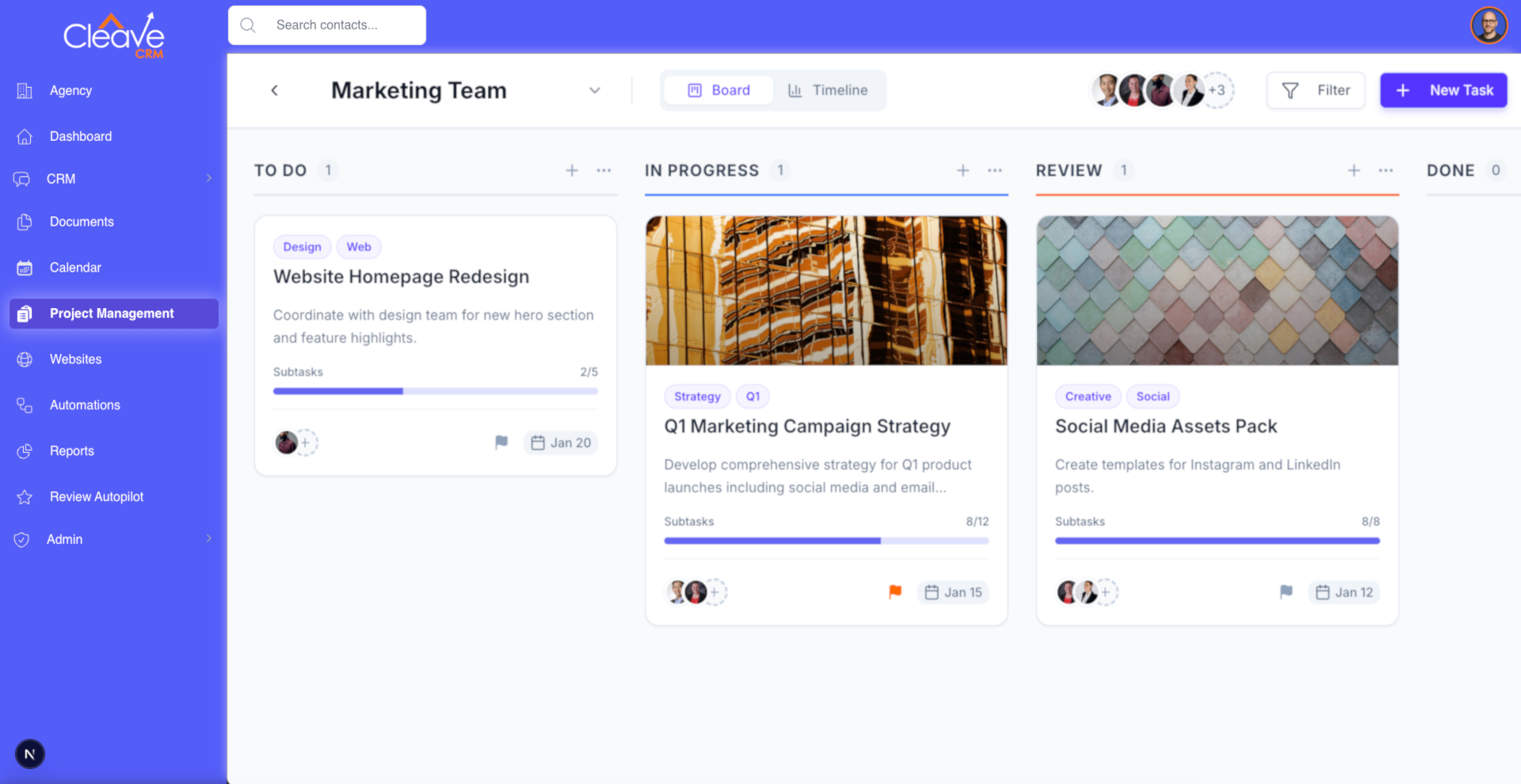Open Review Autopilot star icon

click(x=25, y=497)
